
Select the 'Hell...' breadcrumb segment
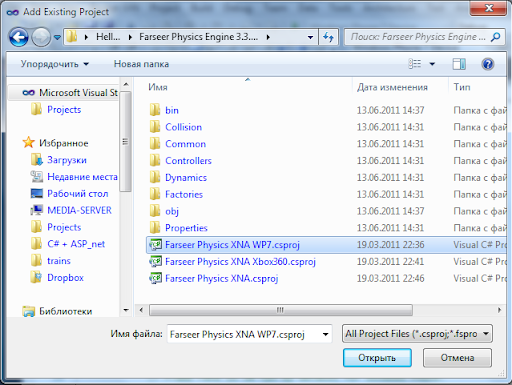coord(108,37)
